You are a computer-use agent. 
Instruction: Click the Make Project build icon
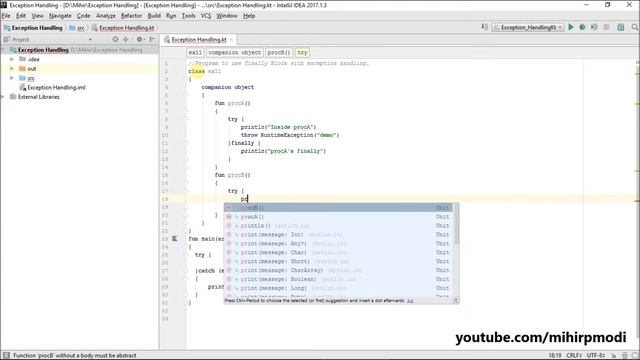tap(484, 27)
